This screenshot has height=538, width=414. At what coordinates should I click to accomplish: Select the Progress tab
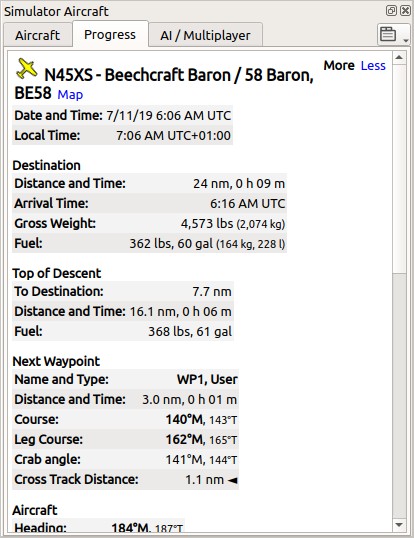[110, 34]
